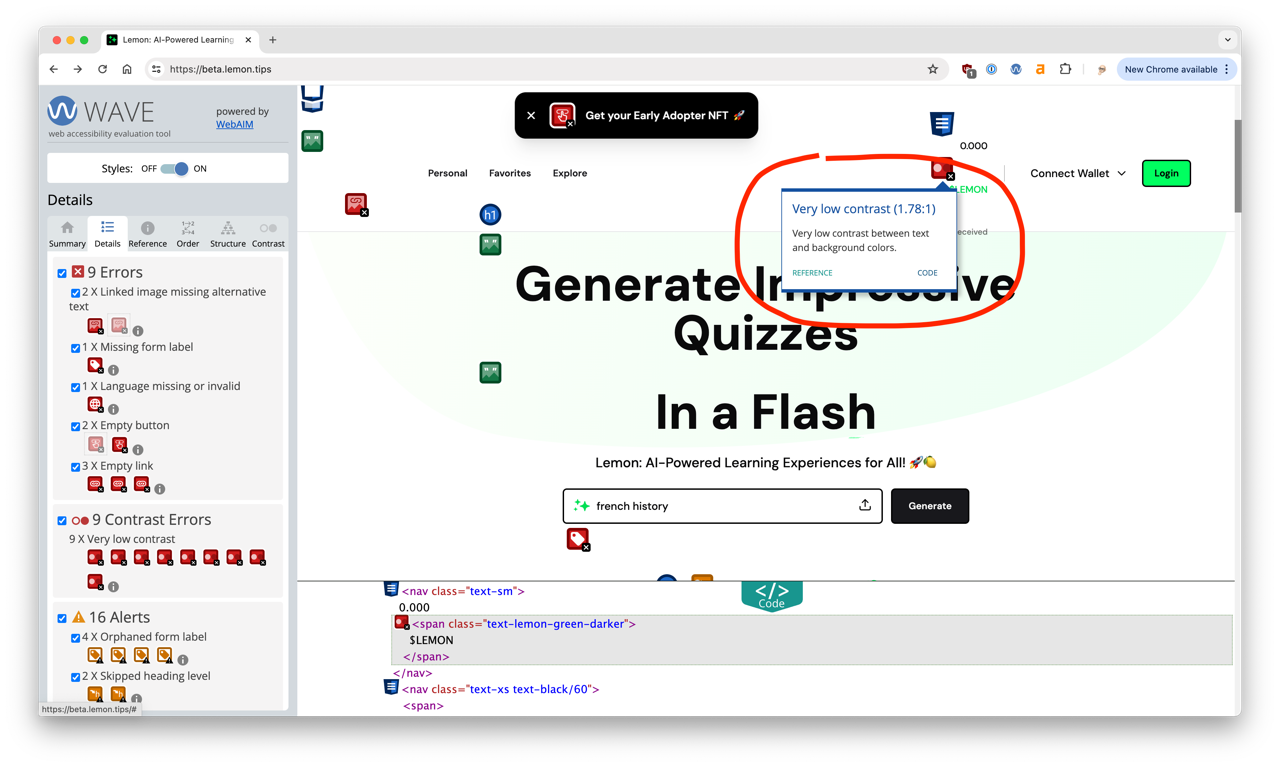Click the Login button

(1166, 173)
